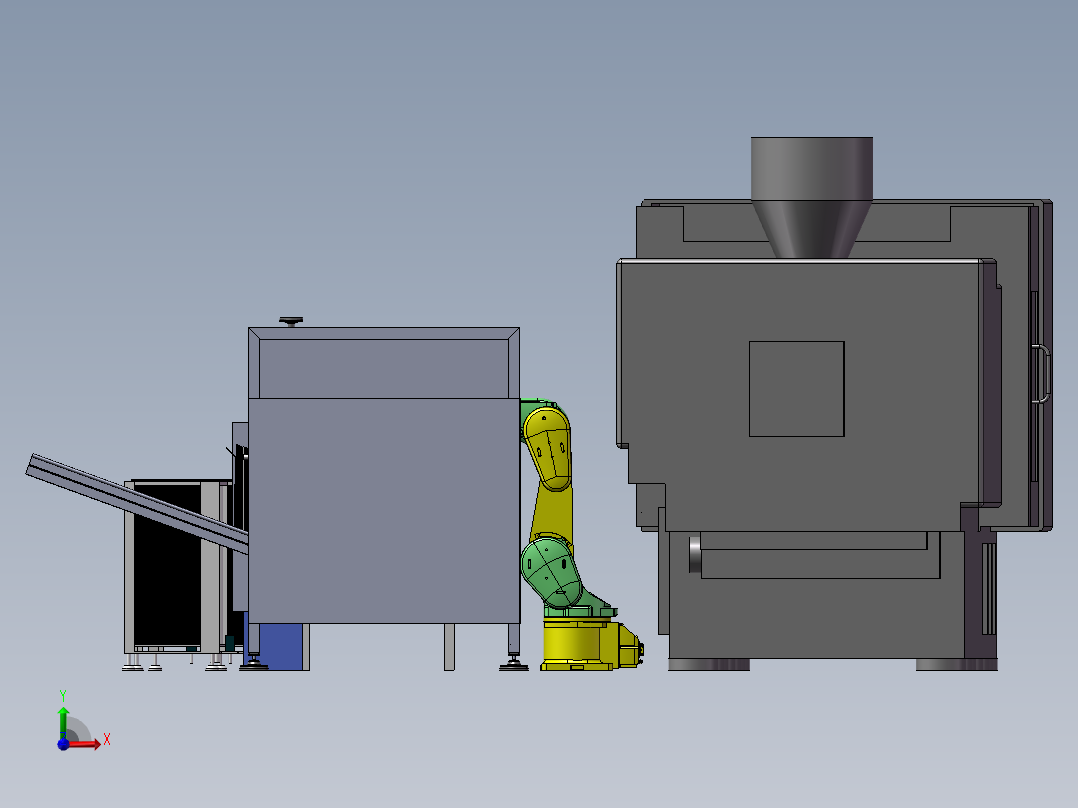This screenshot has height=808, width=1078.
Task: Select the cylindrical hopper on top of machine
Action: click(x=812, y=197)
